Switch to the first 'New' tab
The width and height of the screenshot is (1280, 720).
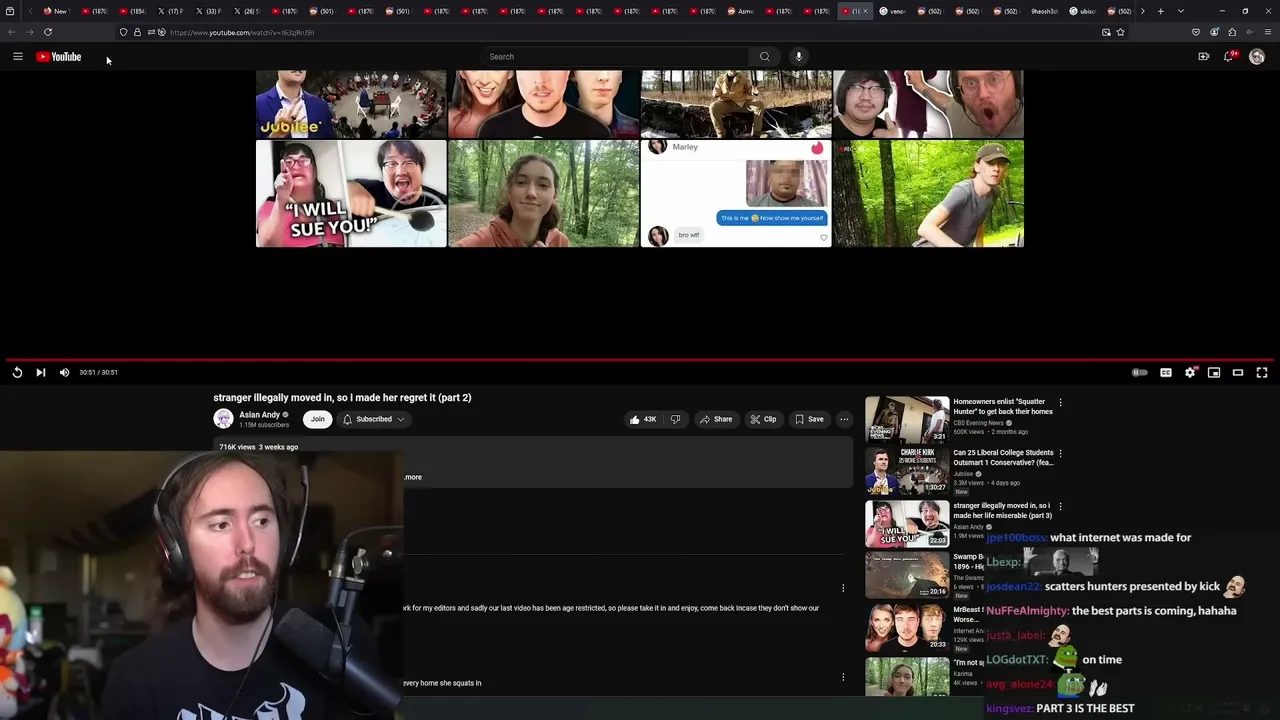click(56, 11)
